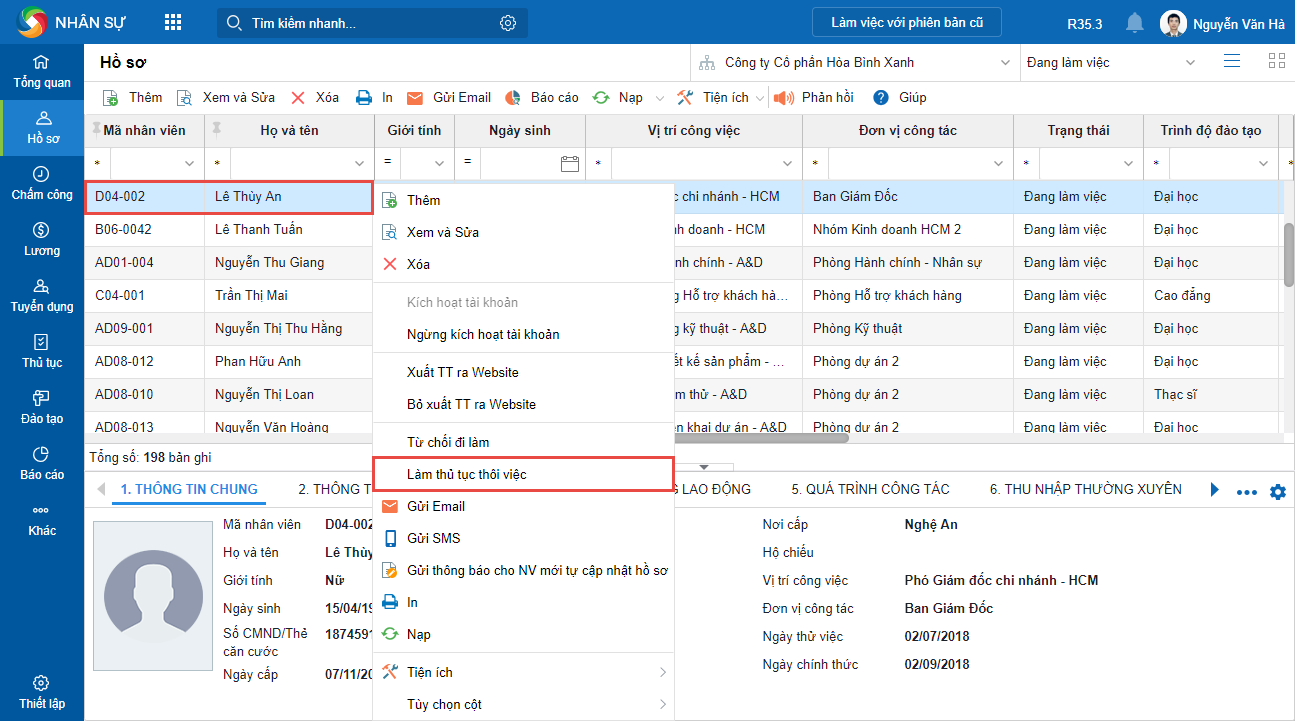Open Chấm công in the sidebar
1295x721 pixels.
[x=41, y=183]
